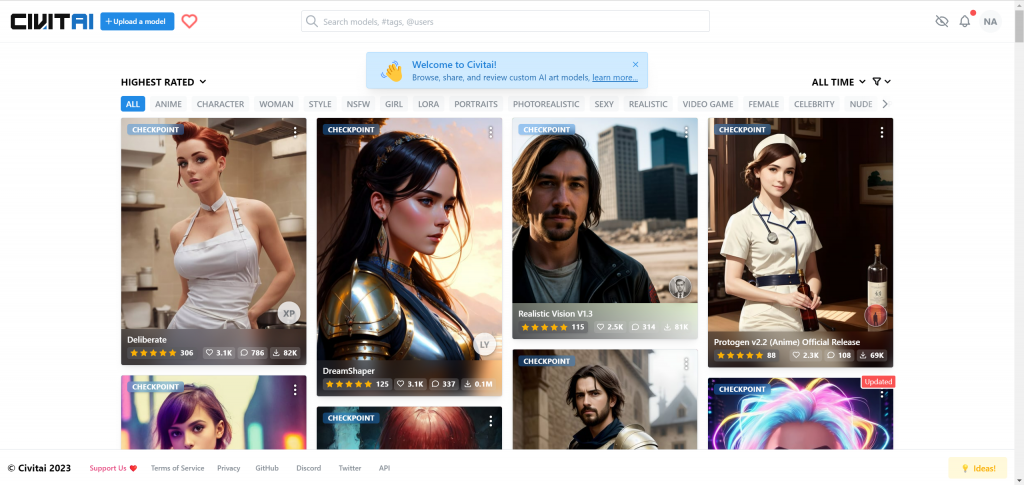This screenshot has height=485, width=1024.
Task: Click the Civitai logo
Action: pos(52,22)
